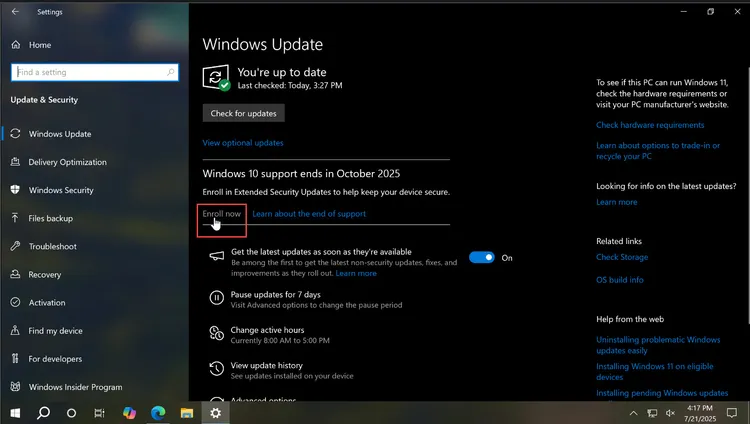The image size is (750, 424).
Task: Open Windows Insider Program icon
Action: tap(15, 387)
